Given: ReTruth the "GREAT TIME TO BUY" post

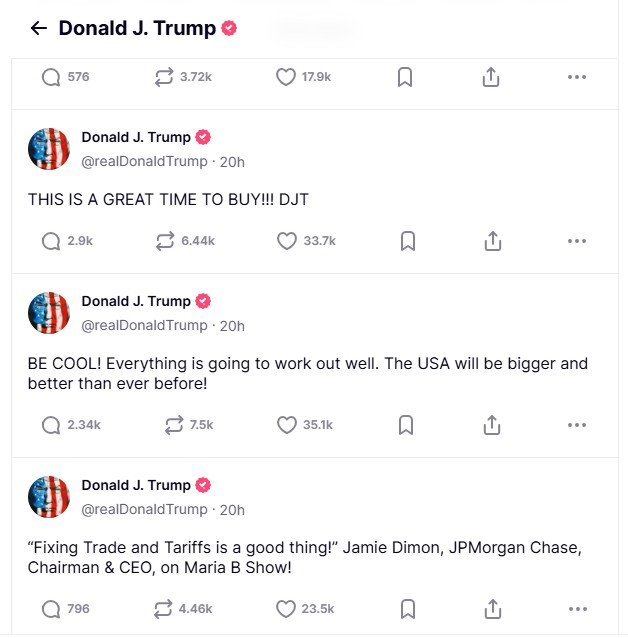Looking at the screenshot, I should (166, 241).
